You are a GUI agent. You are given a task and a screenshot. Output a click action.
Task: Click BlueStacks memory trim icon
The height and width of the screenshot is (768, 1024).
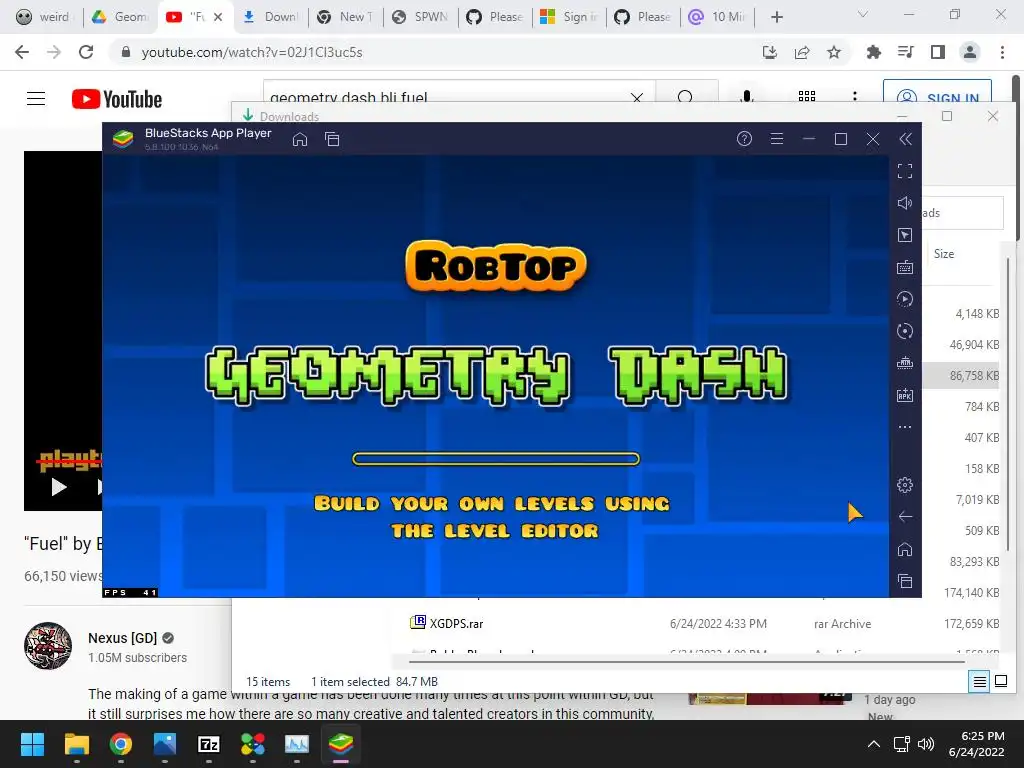(905, 363)
